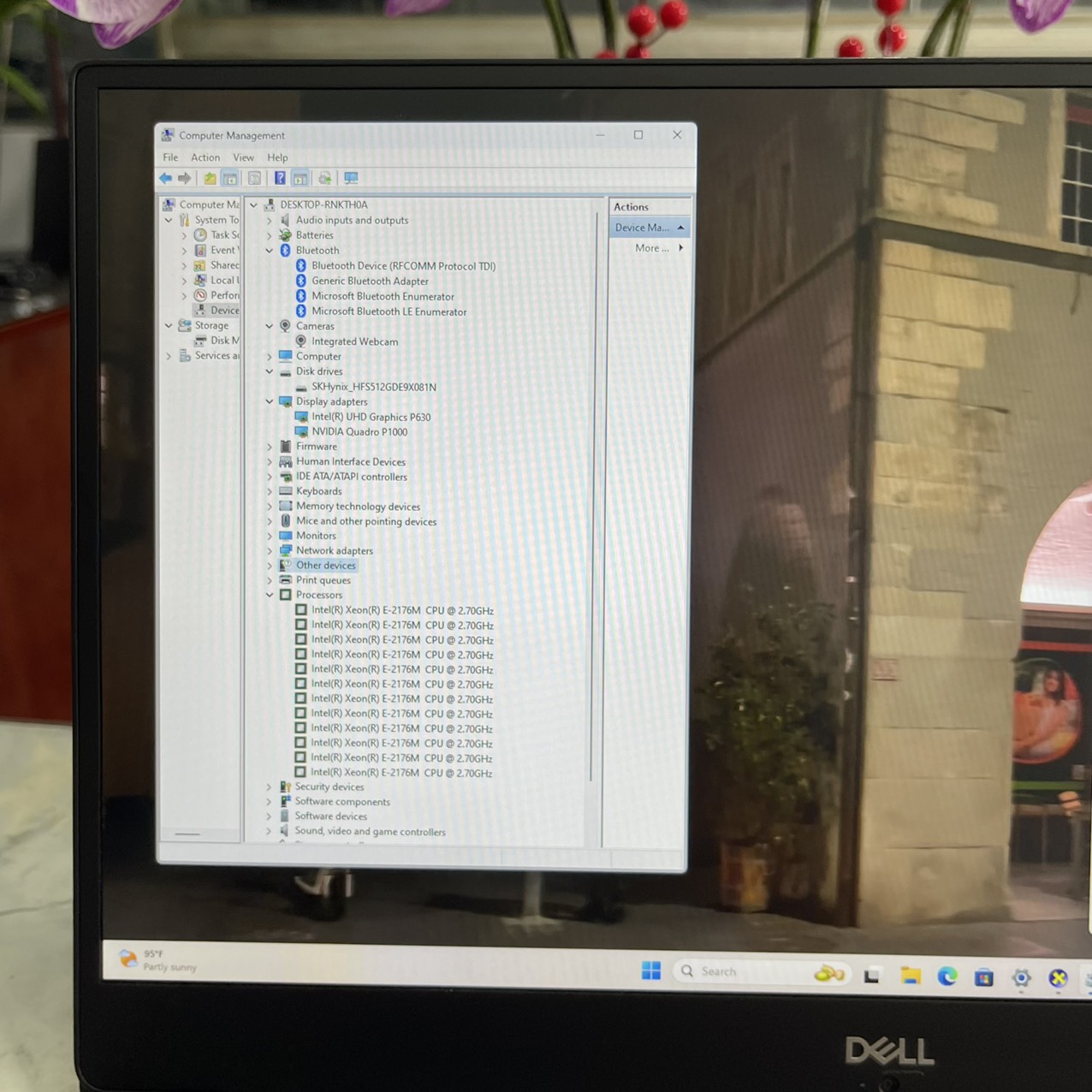
Task: Open Settings gear from taskbar
Action: tap(1021, 977)
